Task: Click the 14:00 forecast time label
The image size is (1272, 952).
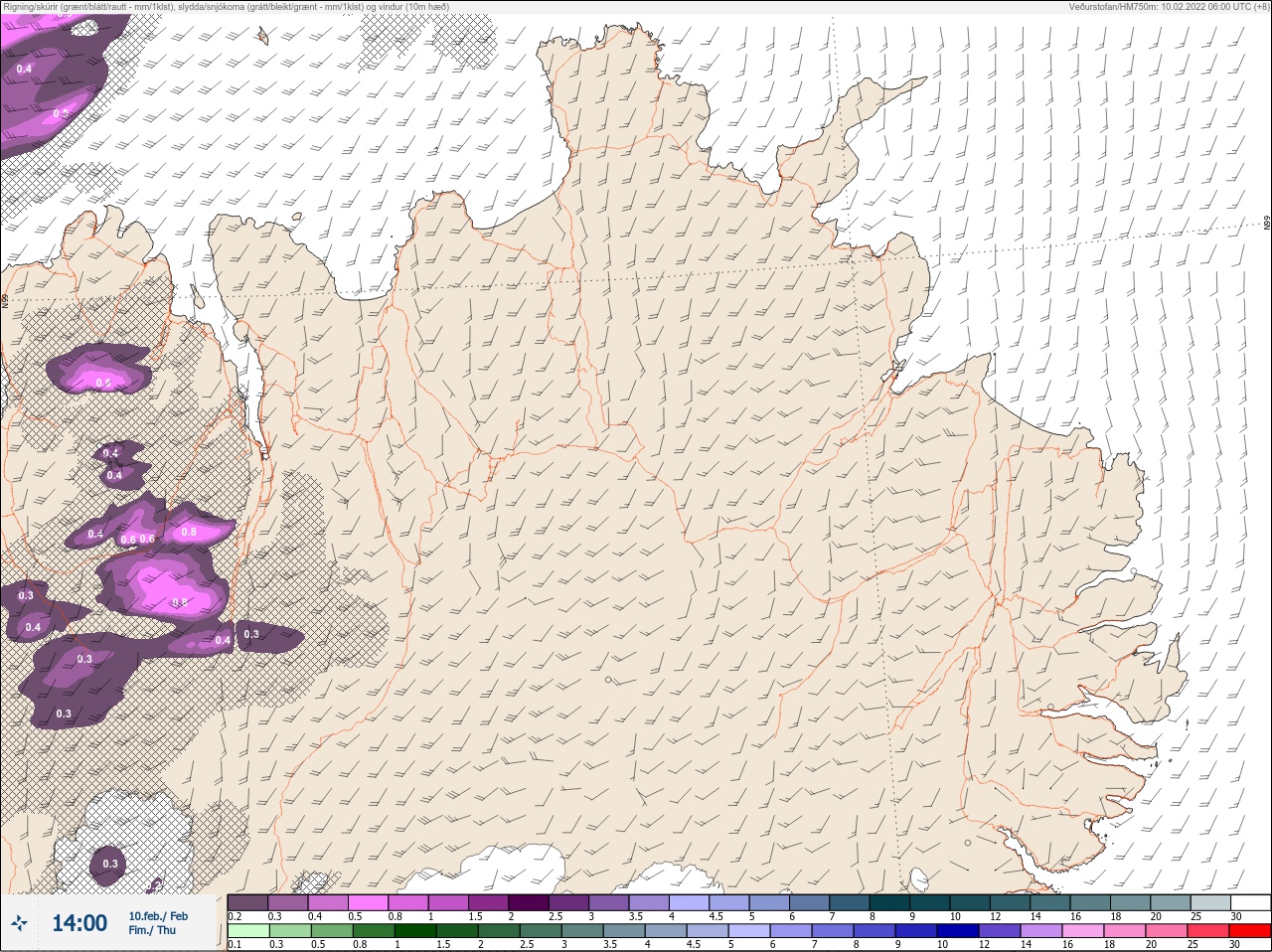Action: tap(79, 923)
